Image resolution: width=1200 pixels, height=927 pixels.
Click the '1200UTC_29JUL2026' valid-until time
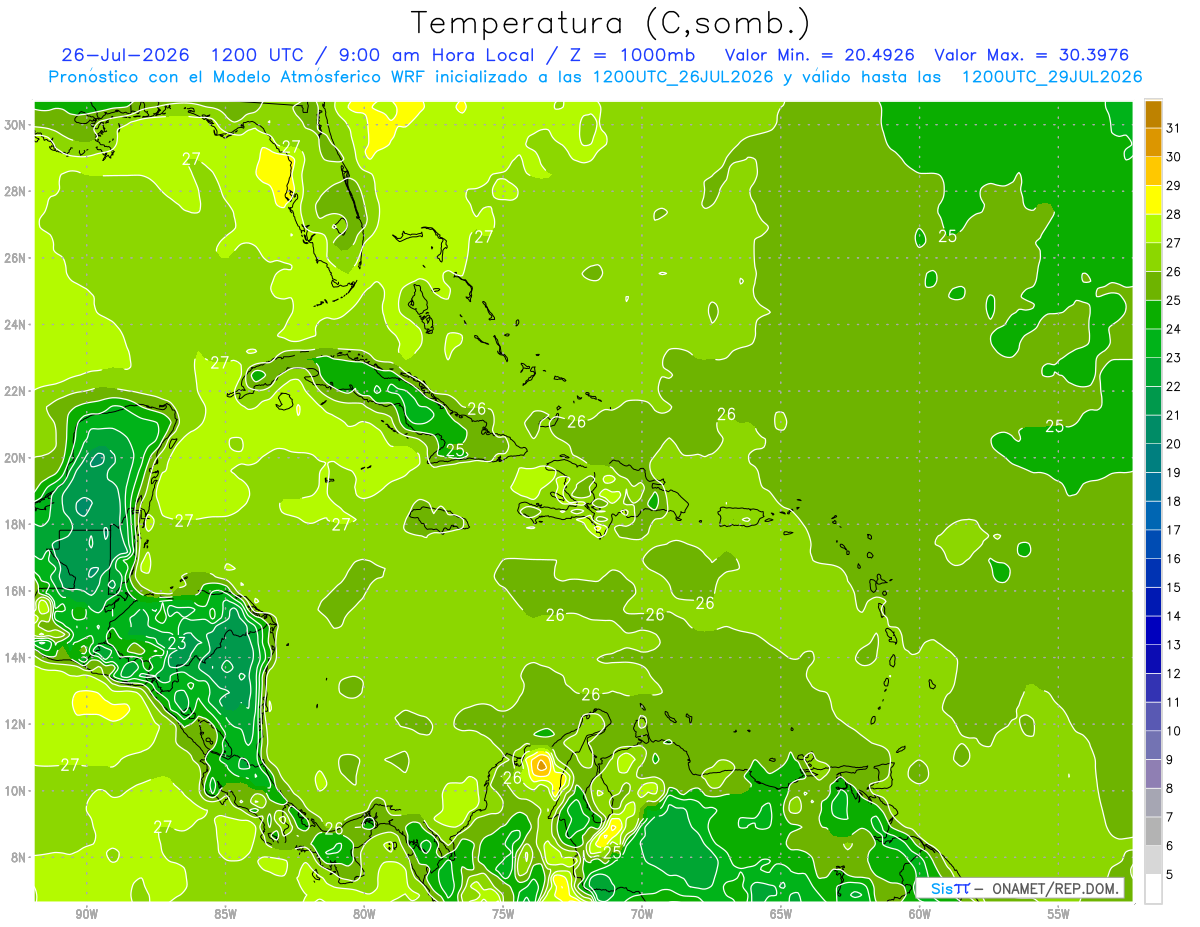click(x=1051, y=77)
